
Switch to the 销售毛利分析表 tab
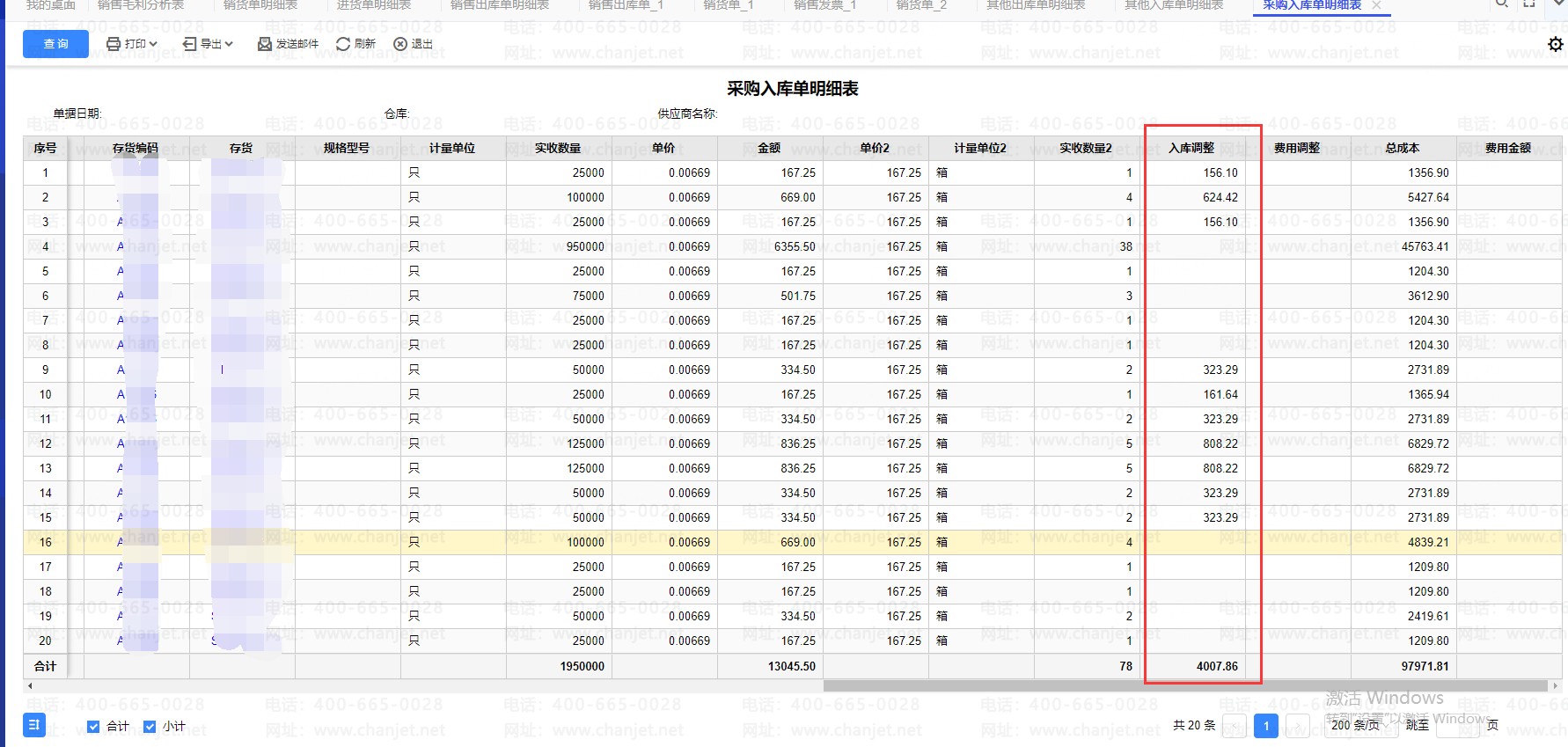point(141,5)
